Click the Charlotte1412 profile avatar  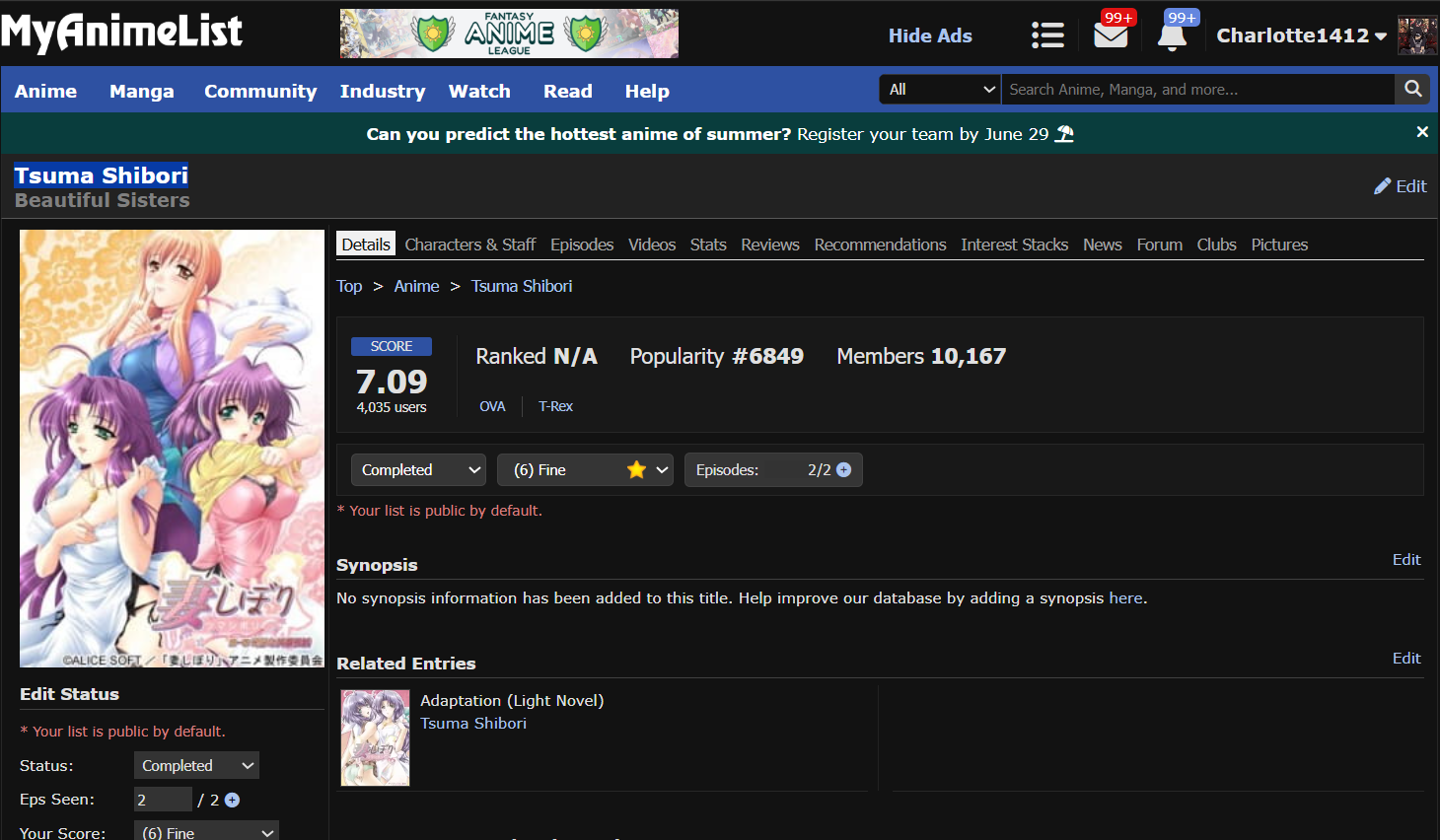pyautogui.click(x=1416, y=35)
